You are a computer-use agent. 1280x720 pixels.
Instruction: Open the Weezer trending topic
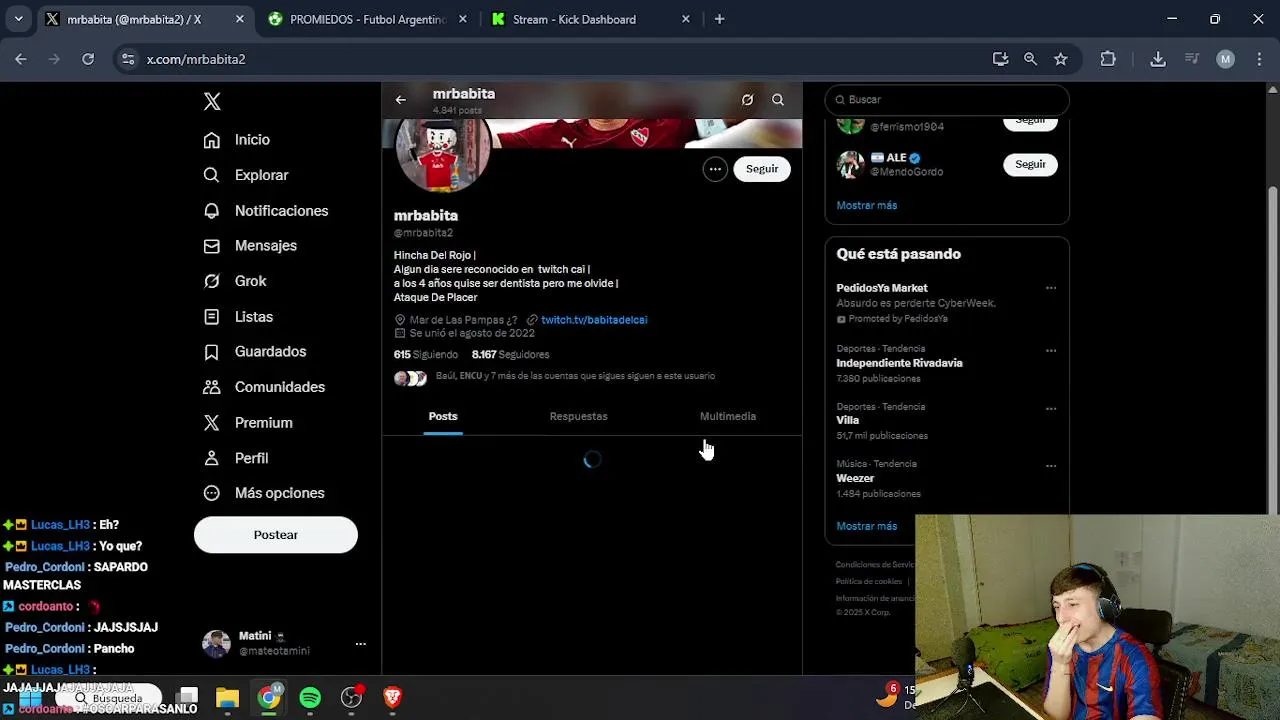[855, 478]
